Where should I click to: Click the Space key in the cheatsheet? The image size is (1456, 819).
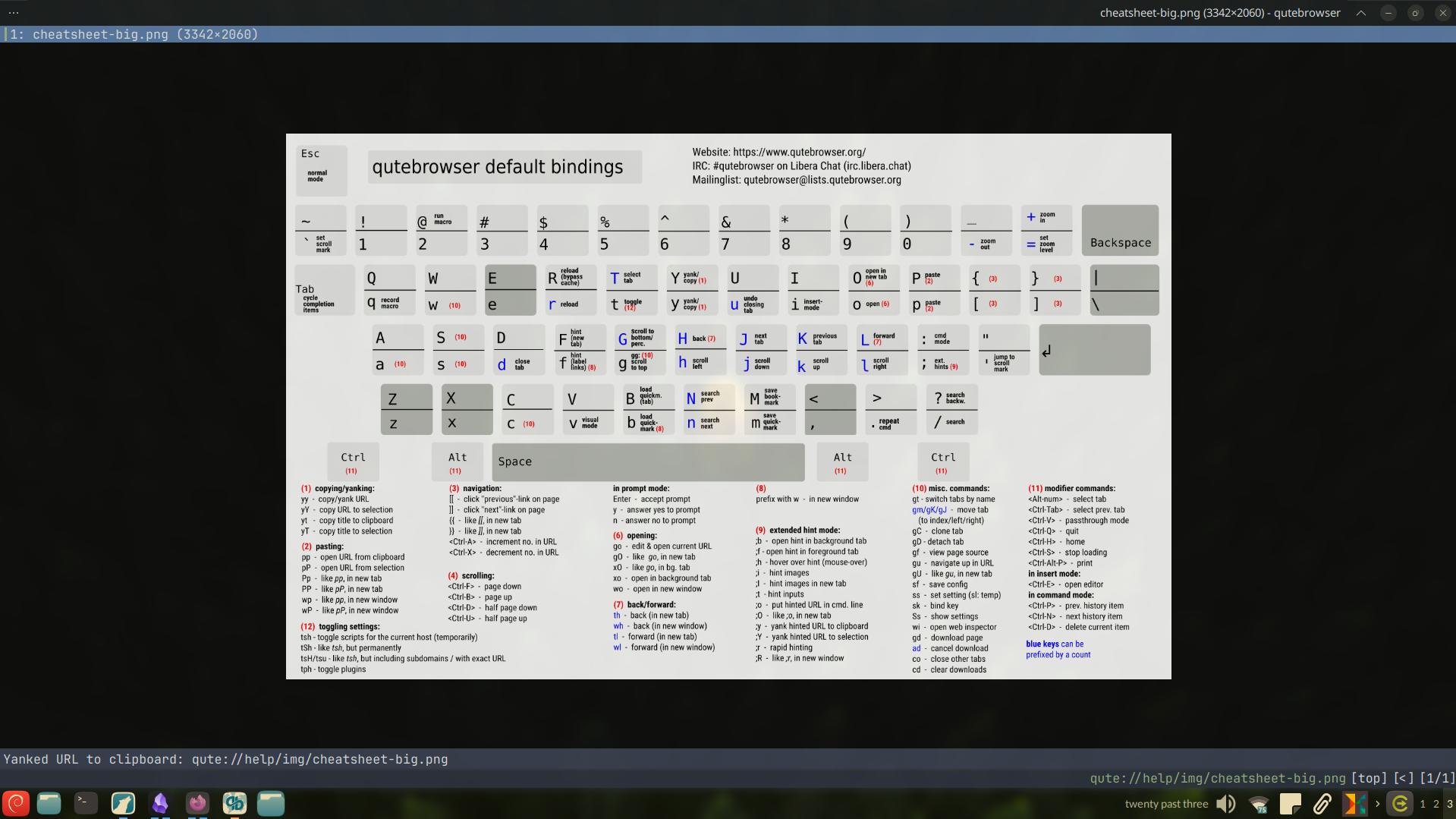click(648, 461)
